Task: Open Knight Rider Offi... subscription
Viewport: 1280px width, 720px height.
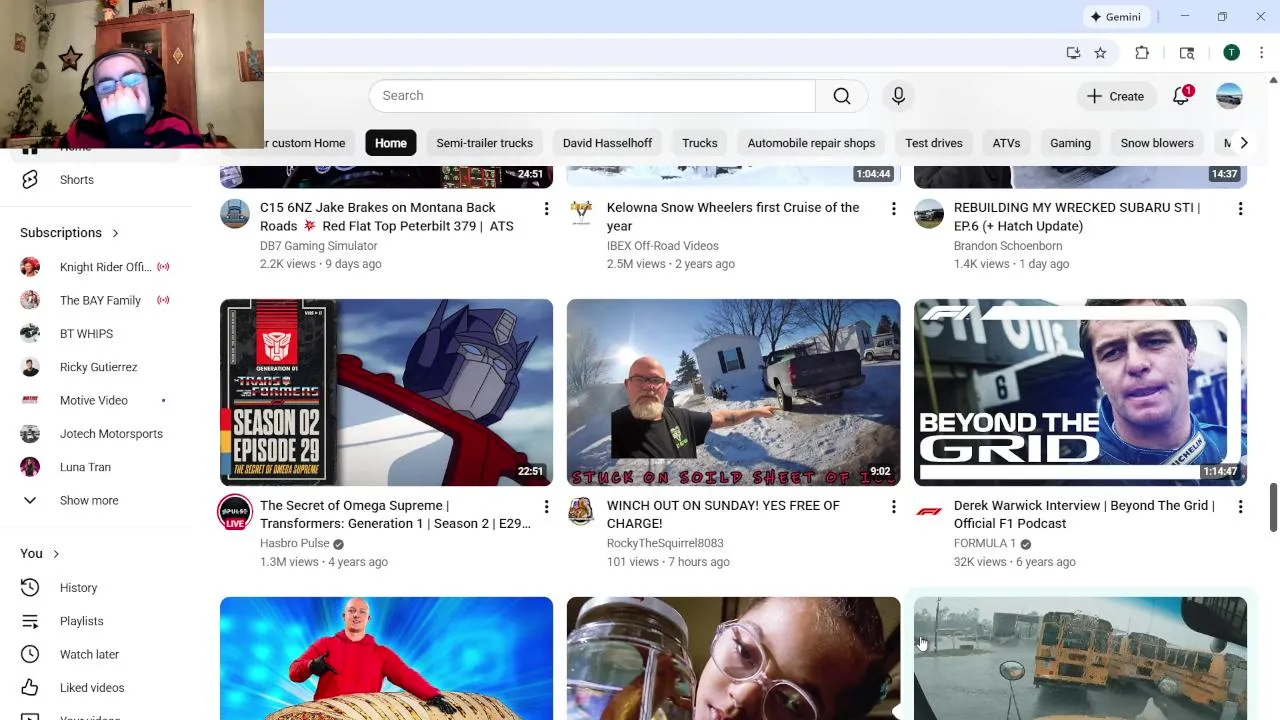Action: [x=95, y=267]
